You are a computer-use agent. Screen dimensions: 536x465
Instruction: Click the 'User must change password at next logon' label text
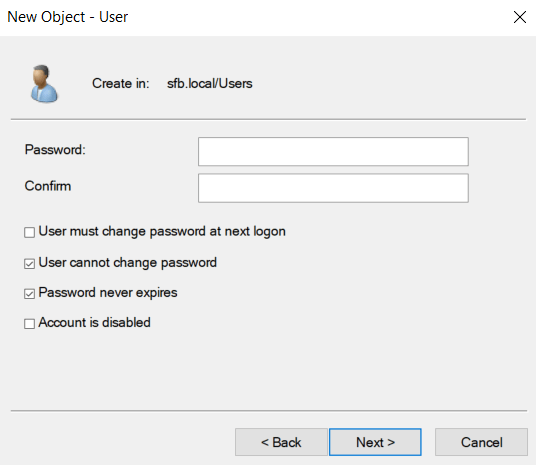point(162,232)
